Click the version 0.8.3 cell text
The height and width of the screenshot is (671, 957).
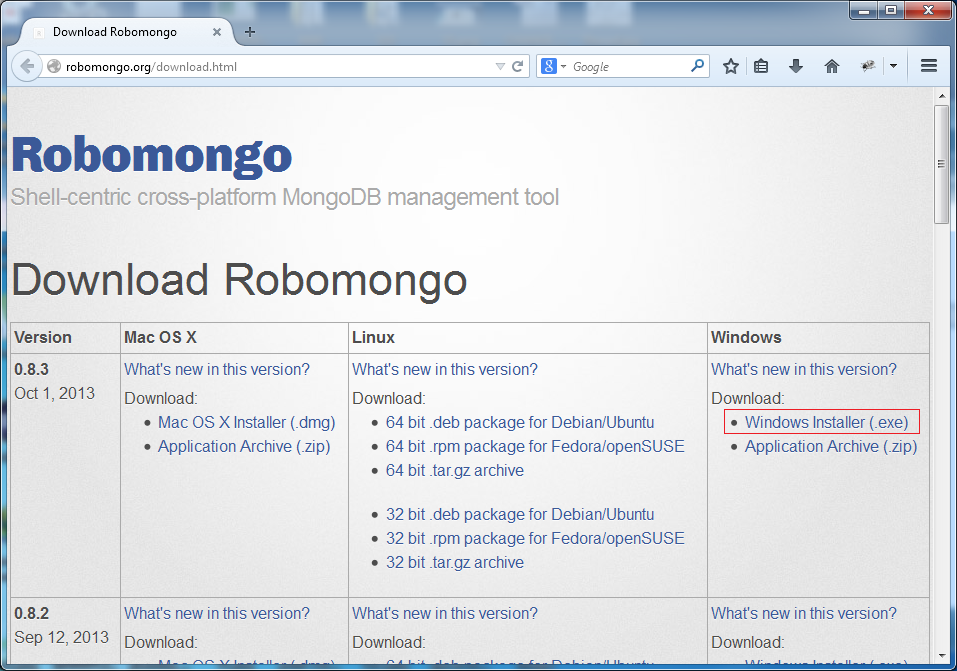(31, 369)
